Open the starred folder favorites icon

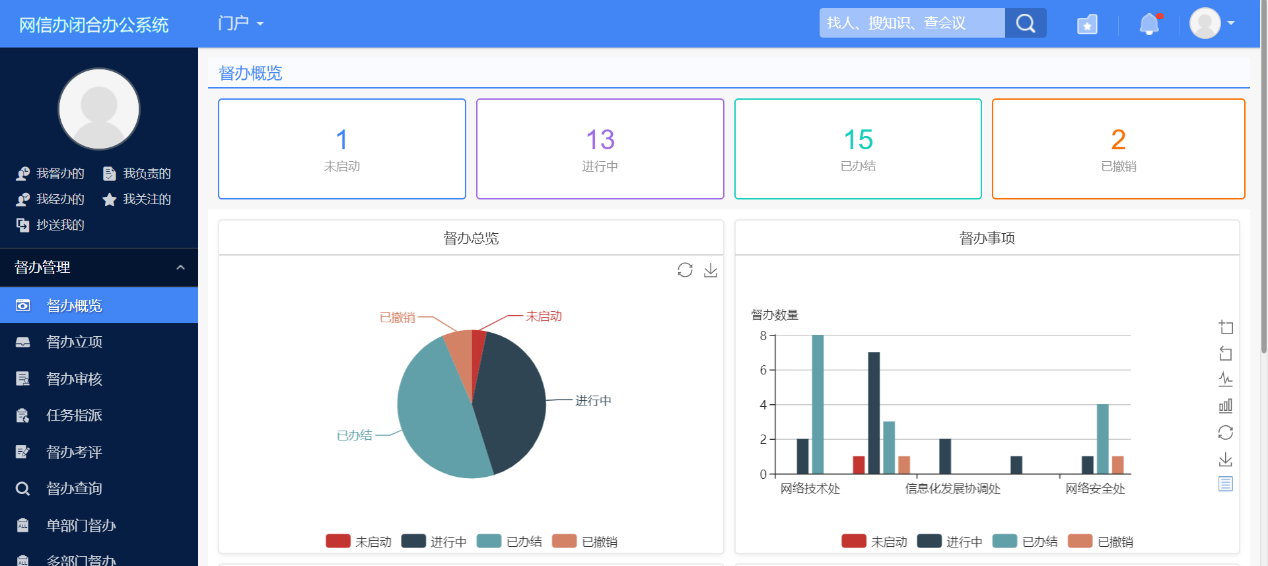click(1087, 24)
